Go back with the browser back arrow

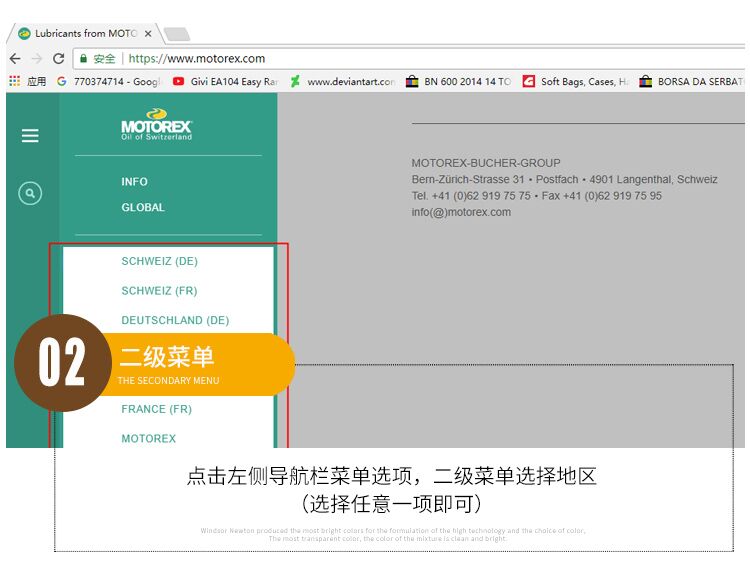click(x=15, y=59)
